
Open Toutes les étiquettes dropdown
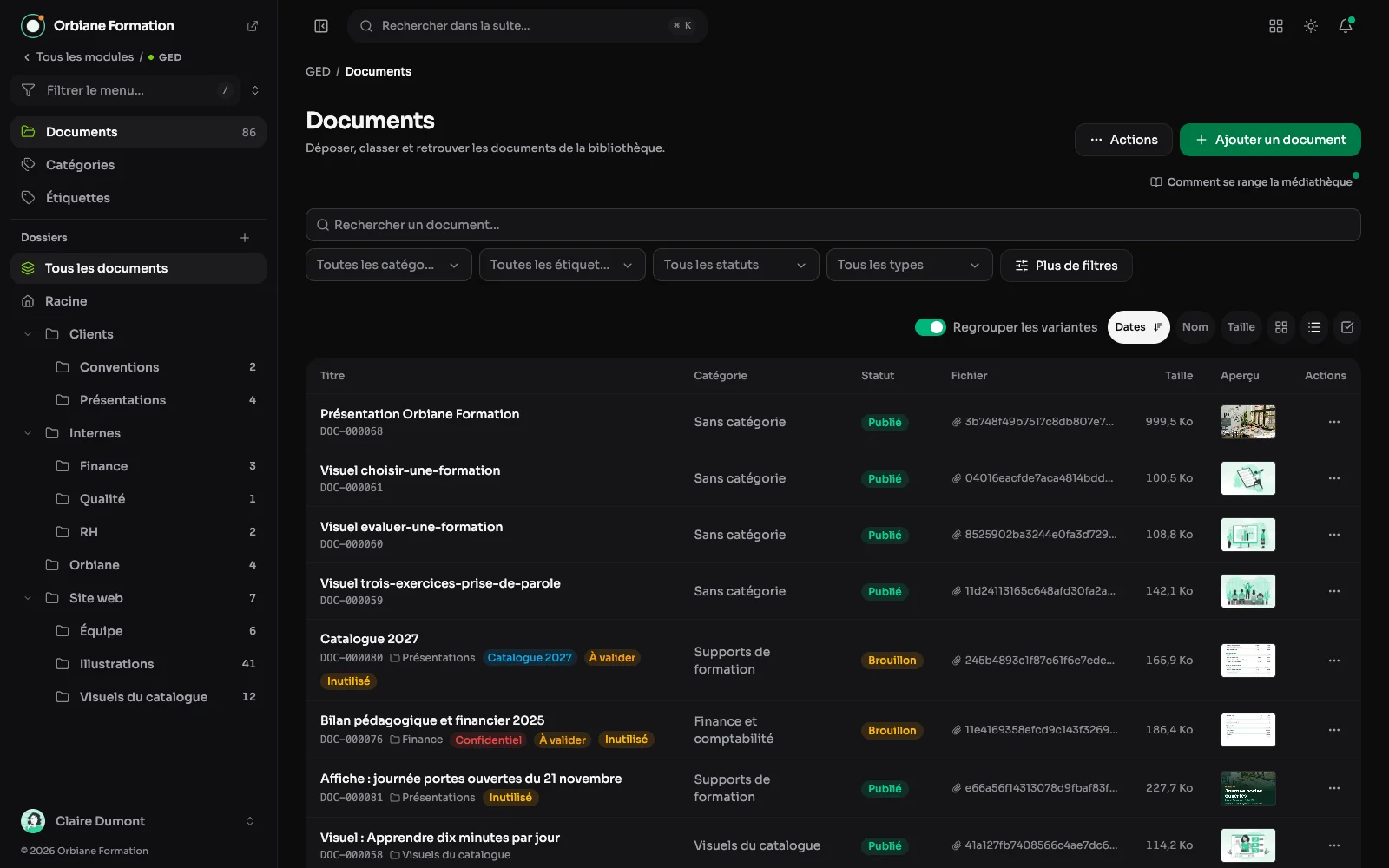tap(563, 265)
